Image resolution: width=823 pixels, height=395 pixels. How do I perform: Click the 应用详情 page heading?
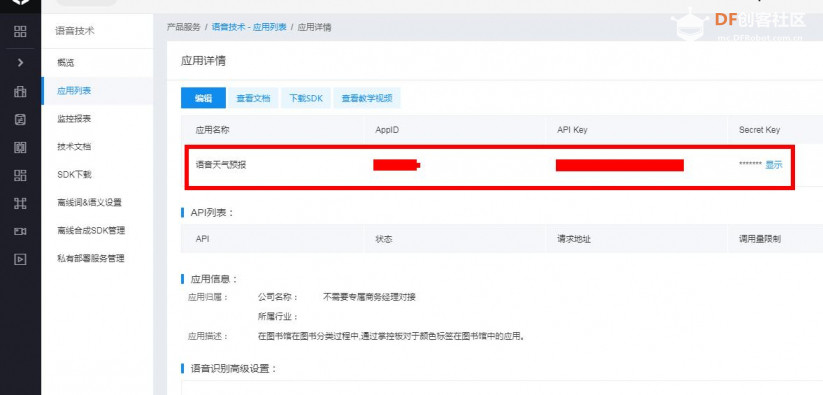[203, 61]
